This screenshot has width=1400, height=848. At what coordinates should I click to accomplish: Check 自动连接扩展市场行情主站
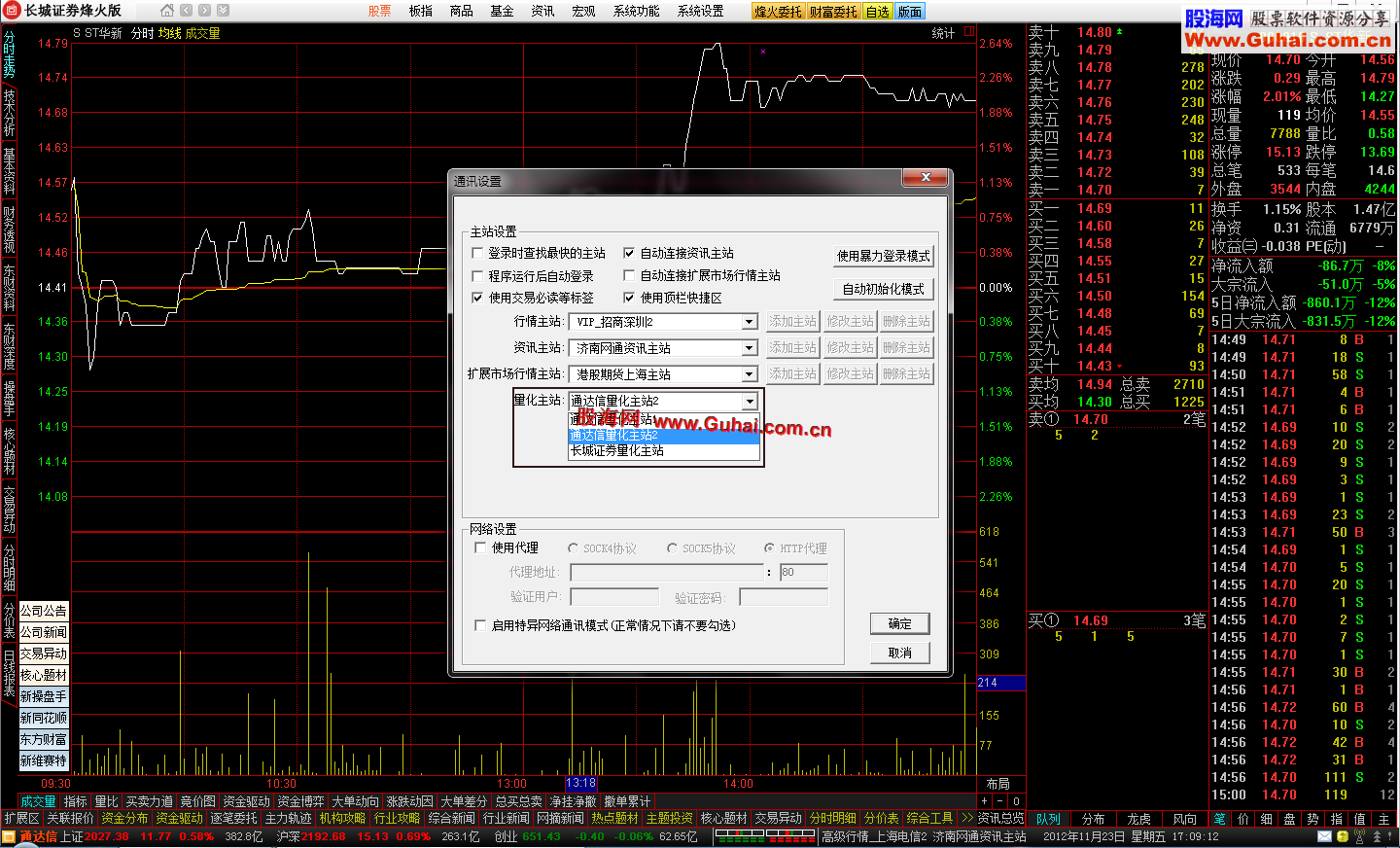pyautogui.click(x=629, y=275)
